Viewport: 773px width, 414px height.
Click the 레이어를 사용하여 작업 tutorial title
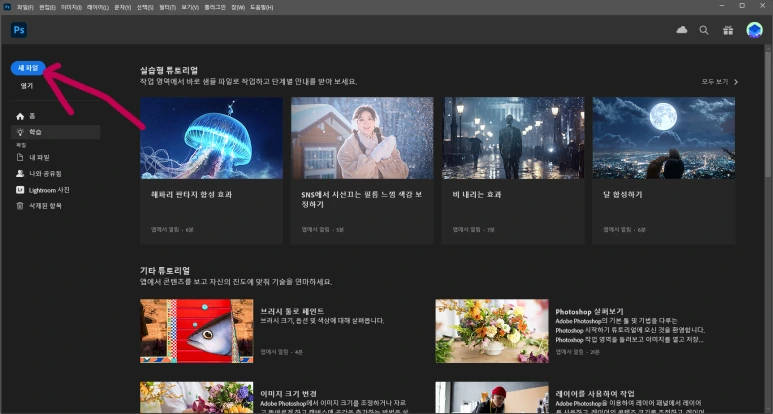coord(595,394)
